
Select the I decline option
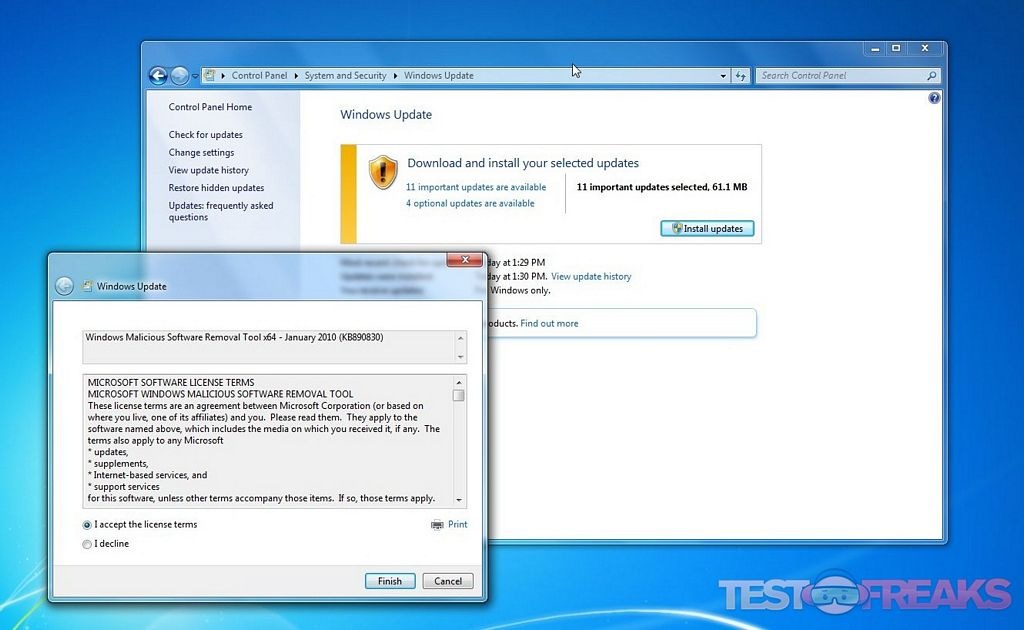87,544
